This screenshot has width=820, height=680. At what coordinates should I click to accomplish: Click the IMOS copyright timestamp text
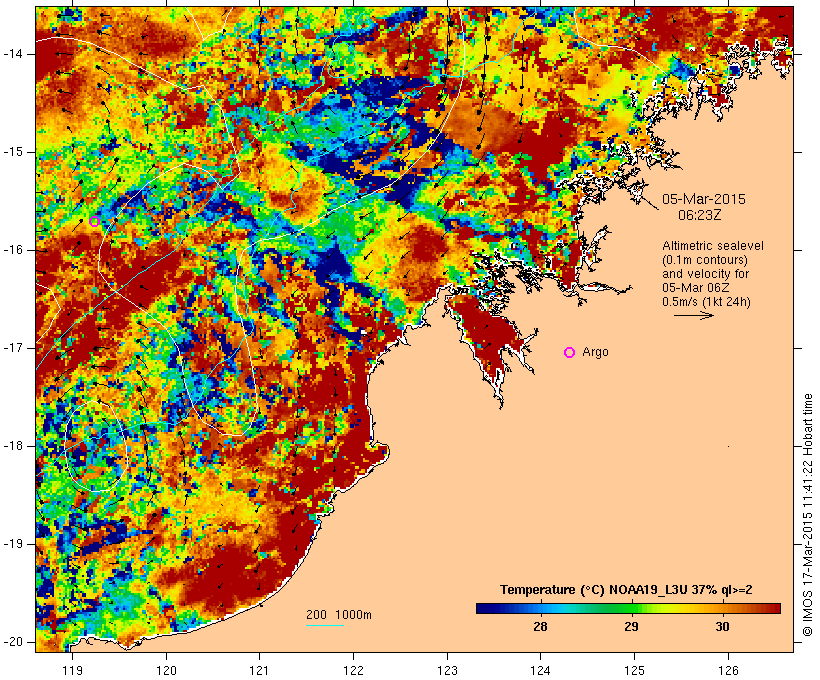click(807, 515)
